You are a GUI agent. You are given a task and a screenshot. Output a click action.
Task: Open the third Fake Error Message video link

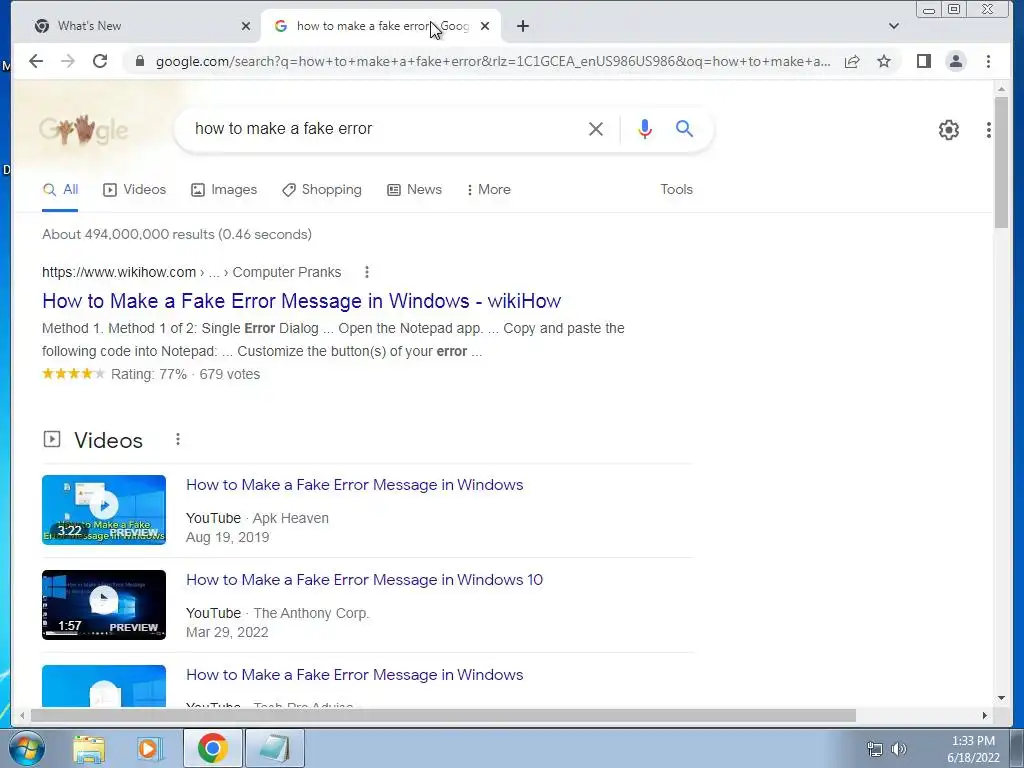355,675
